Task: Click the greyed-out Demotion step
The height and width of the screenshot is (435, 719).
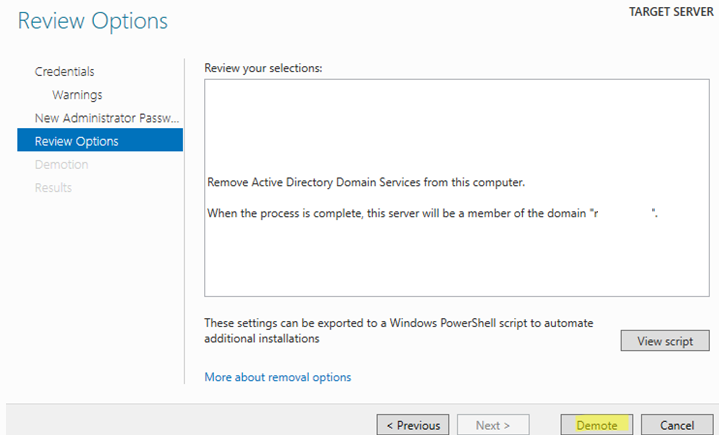Action: pos(61,165)
